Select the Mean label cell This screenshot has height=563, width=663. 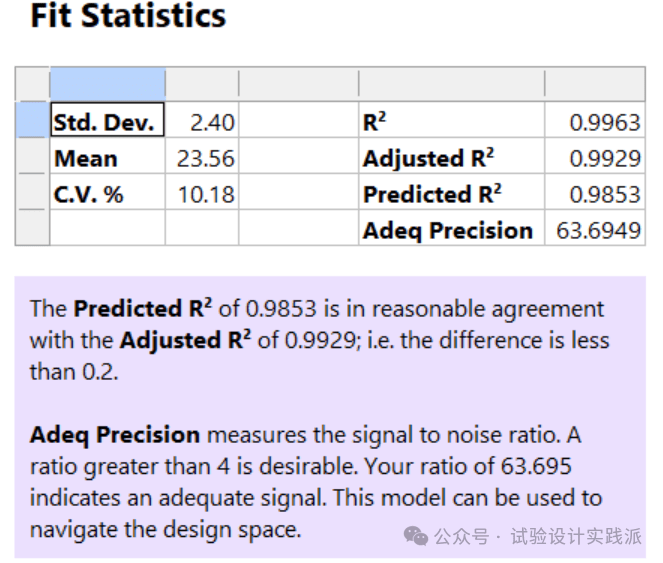pos(107,156)
